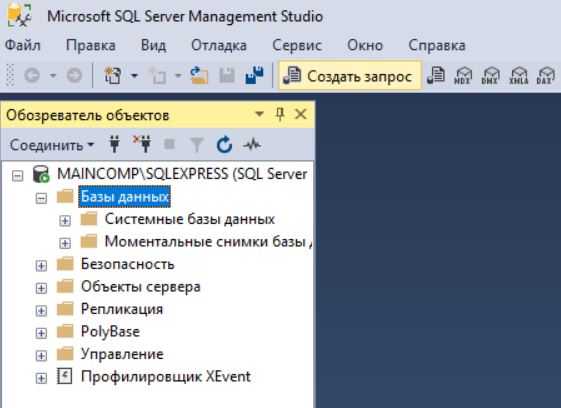Viewport: 561px width, 408px height.
Task: Pin the Обозреватель объектов panel
Action: coord(280,115)
